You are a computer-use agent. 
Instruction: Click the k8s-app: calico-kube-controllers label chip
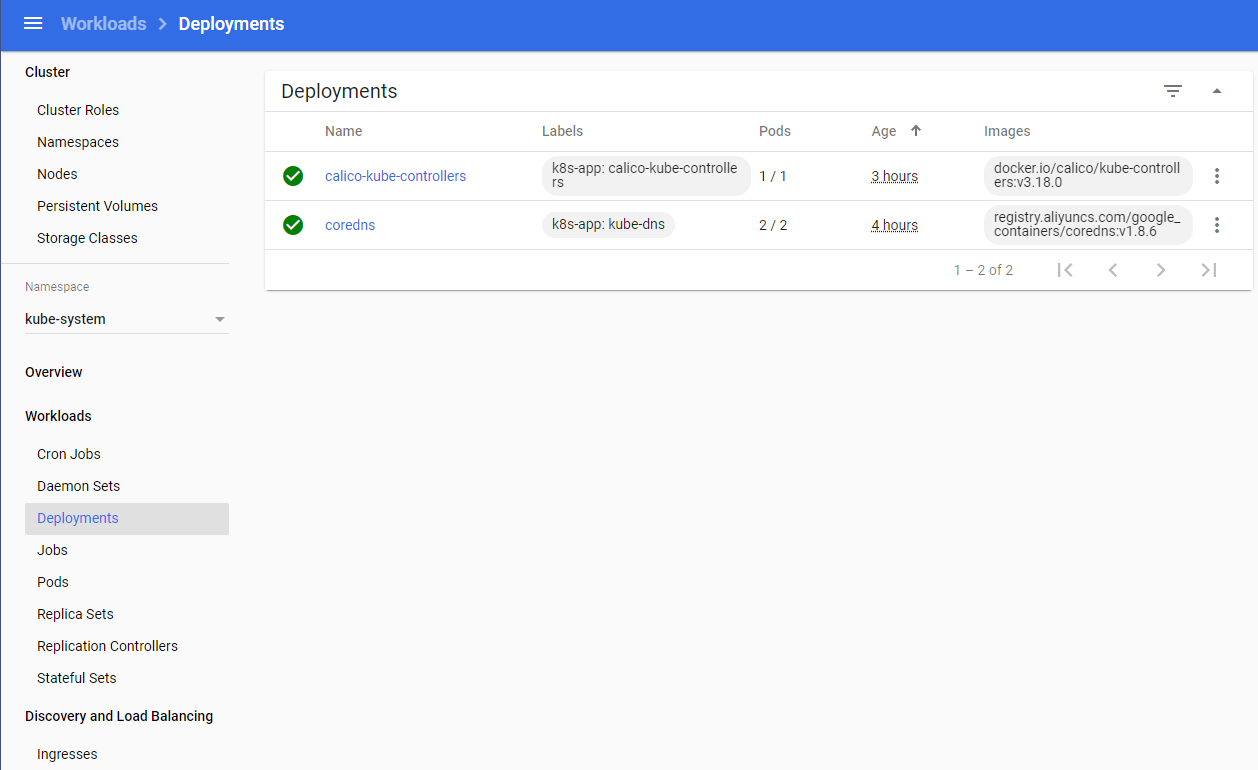coord(645,176)
